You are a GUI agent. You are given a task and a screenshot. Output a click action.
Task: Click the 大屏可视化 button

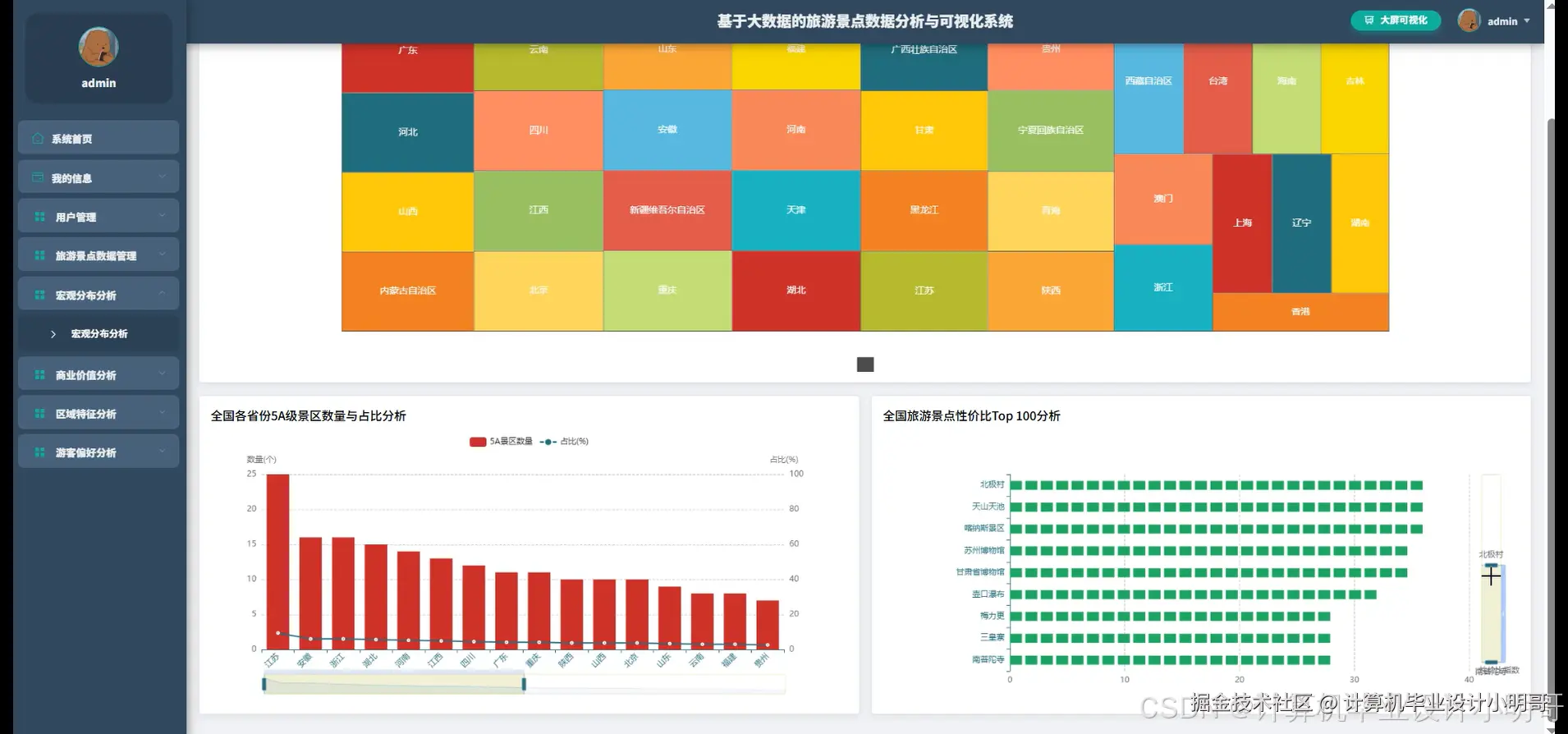1396,21
